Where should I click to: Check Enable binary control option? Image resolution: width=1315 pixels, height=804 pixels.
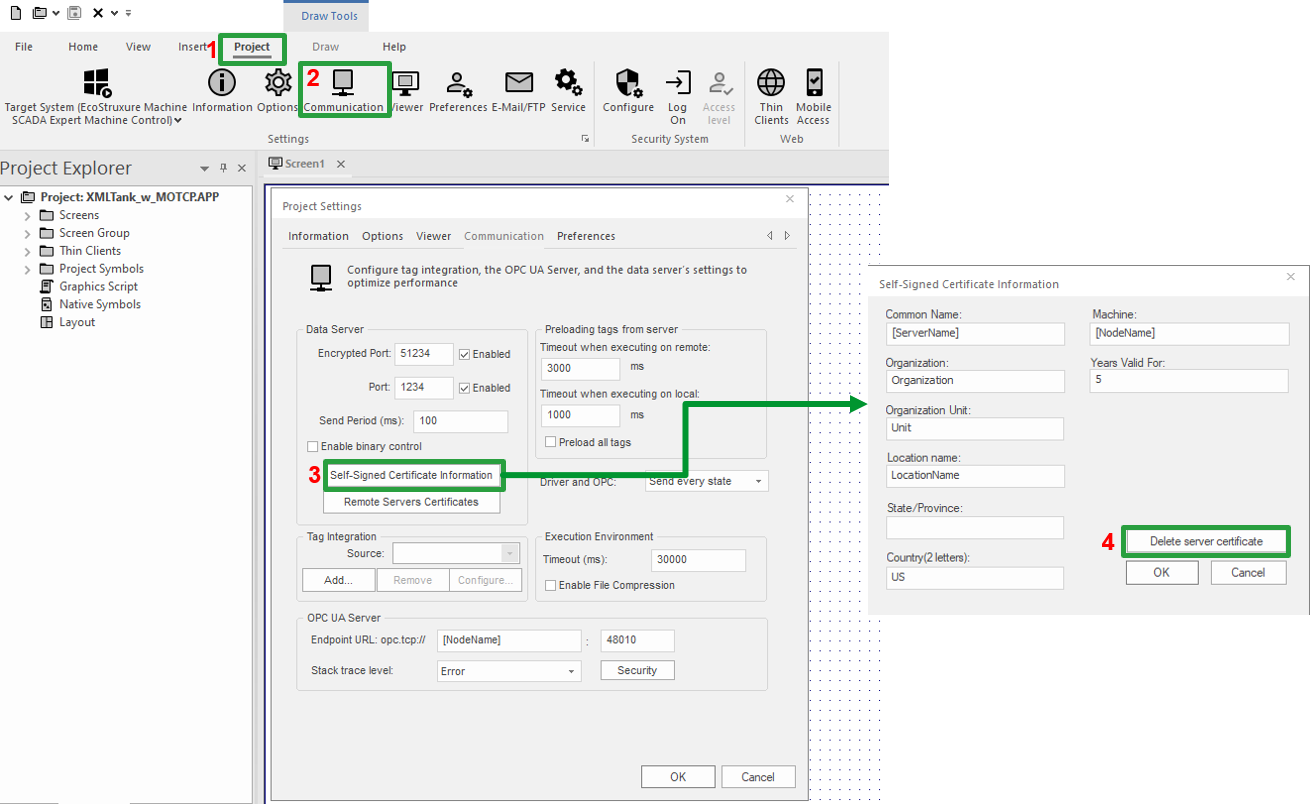coord(313,446)
